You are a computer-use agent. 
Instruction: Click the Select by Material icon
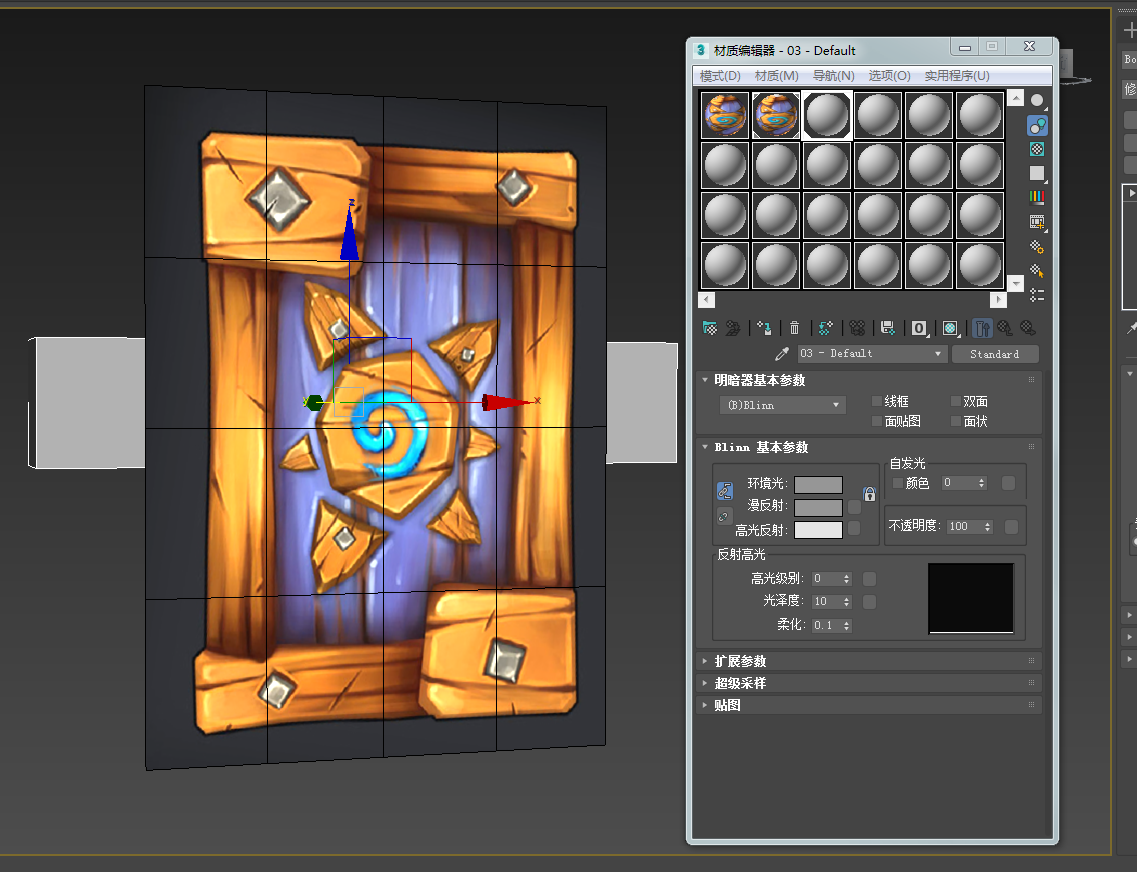(x=1038, y=271)
